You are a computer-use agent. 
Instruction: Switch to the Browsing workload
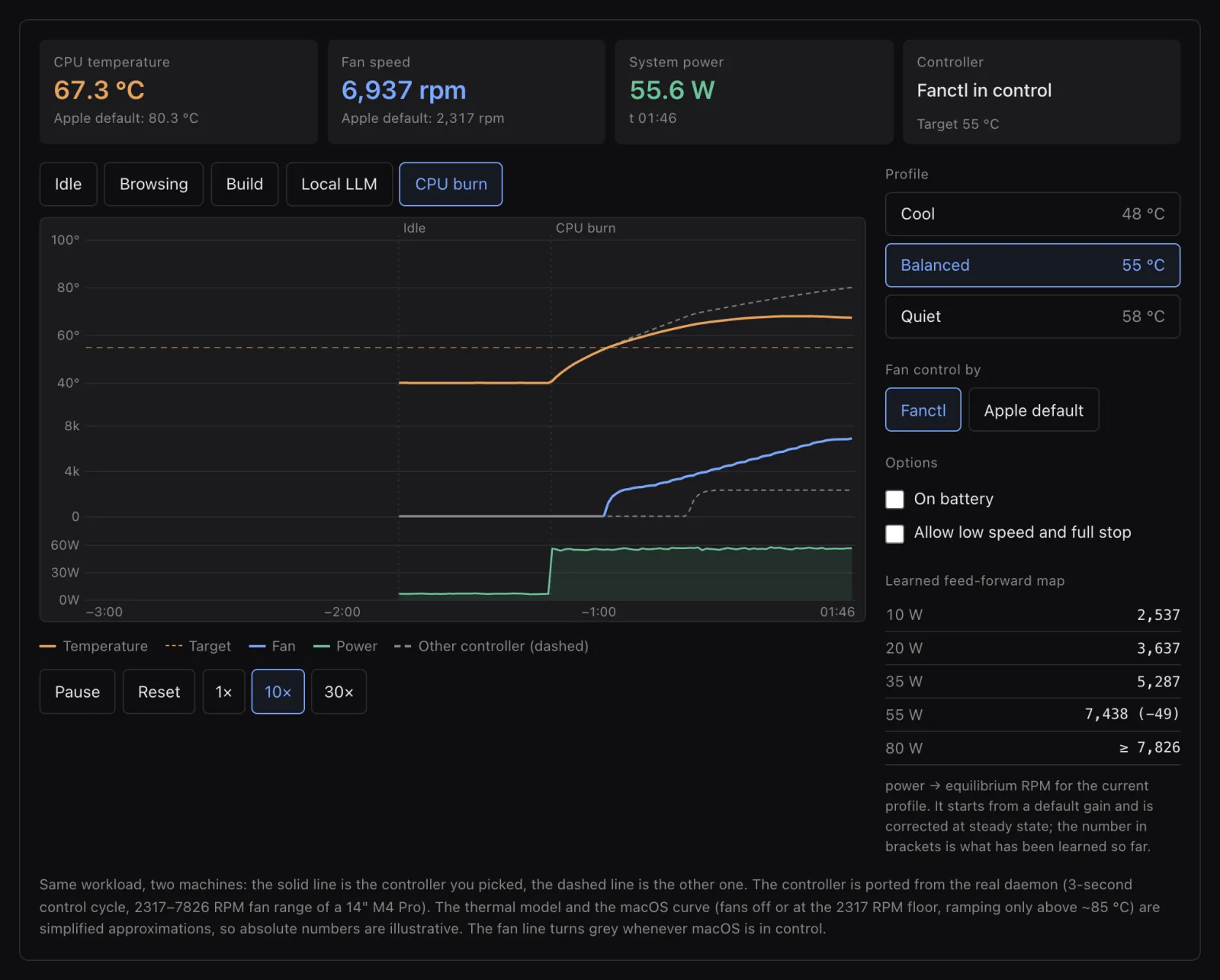pos(153,184)
